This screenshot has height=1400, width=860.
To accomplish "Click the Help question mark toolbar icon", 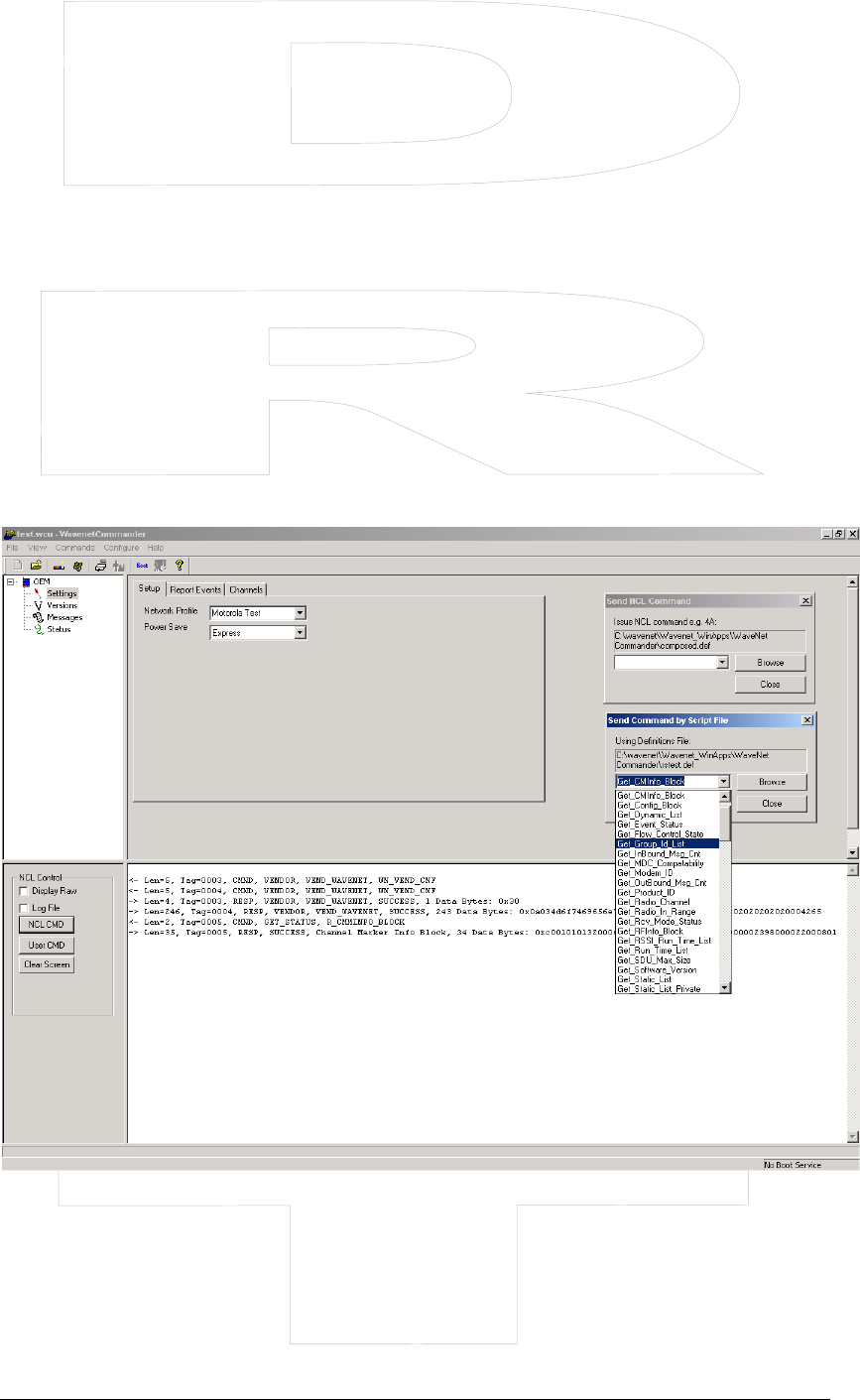I will 179,565.
